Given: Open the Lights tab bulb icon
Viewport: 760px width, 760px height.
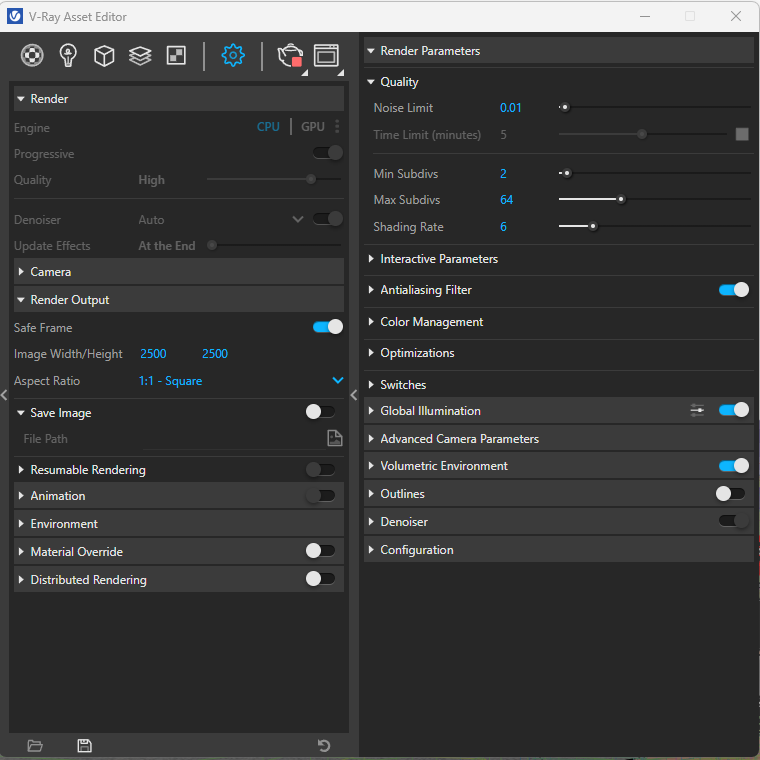Looking at the screenshot, I should [x=68, y=55].
